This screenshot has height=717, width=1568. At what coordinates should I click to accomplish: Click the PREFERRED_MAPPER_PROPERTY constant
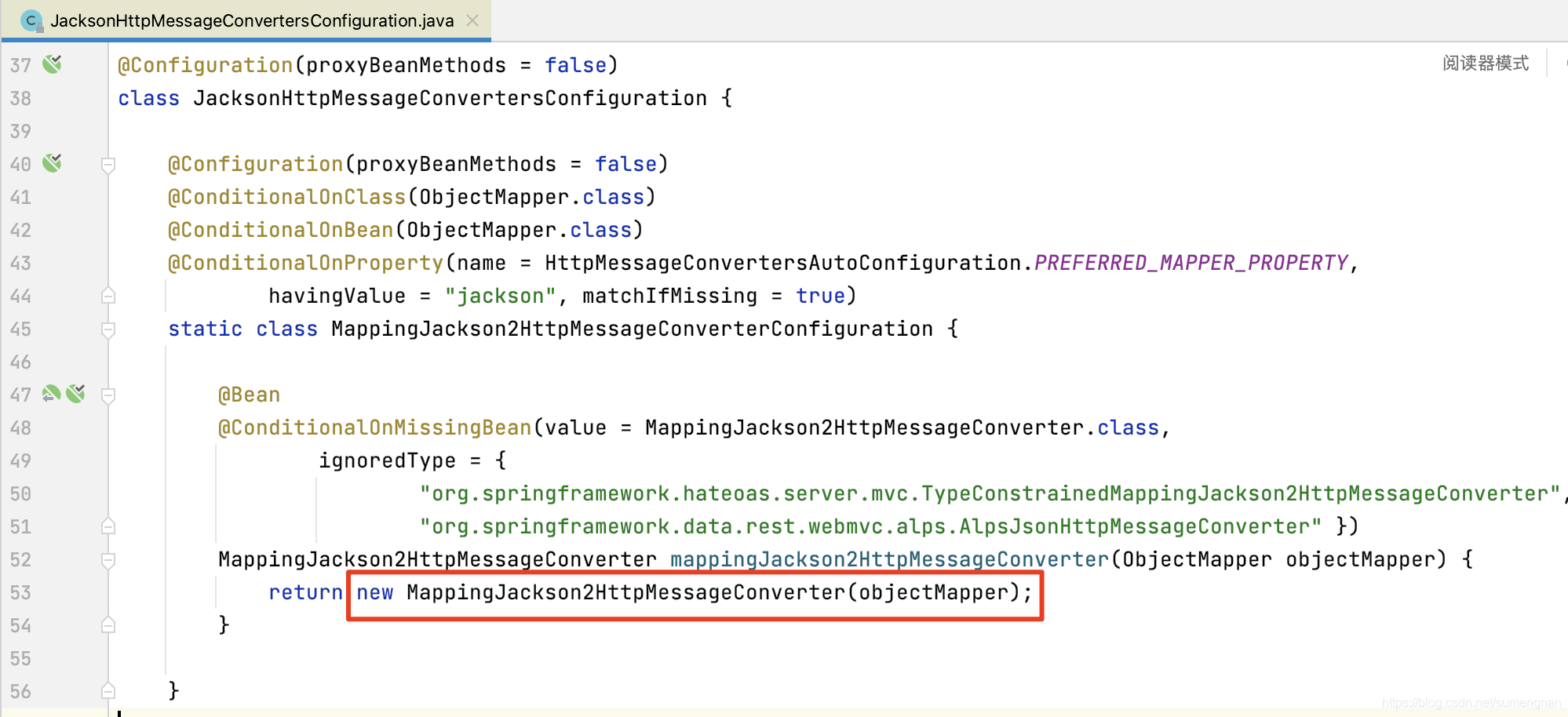[x=1191, y=263]
